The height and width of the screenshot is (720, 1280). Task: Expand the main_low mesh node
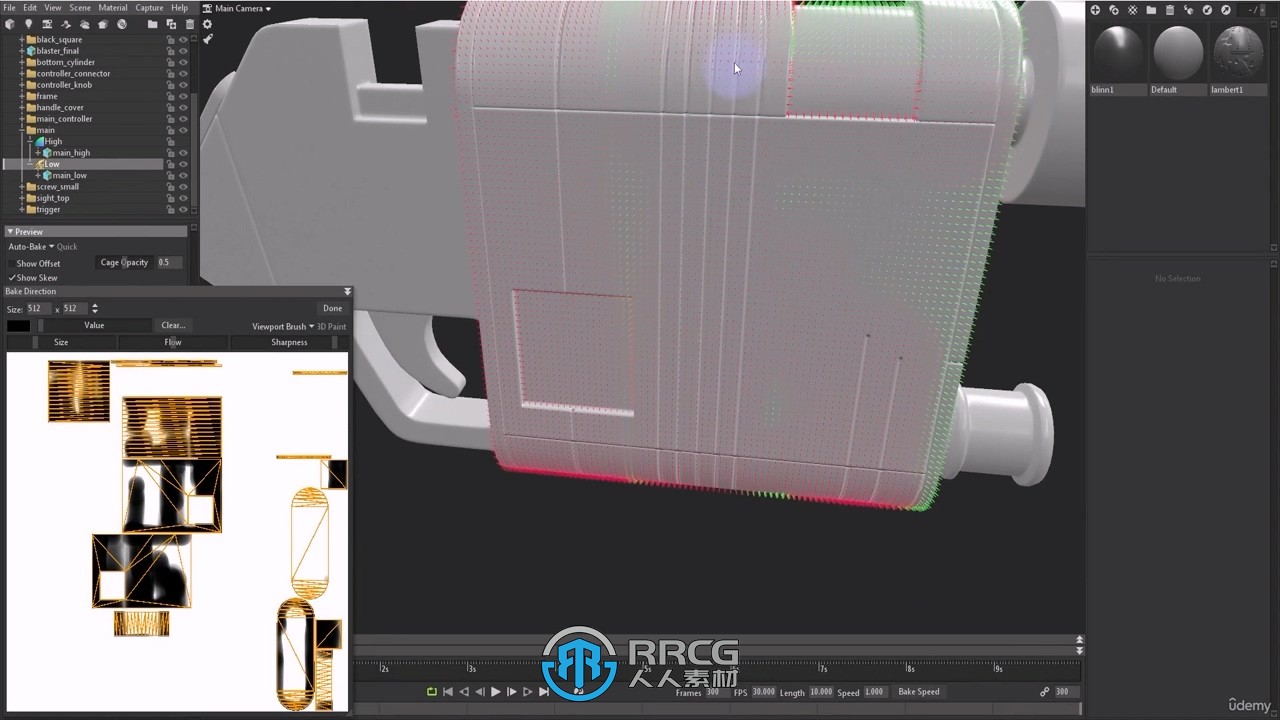[38, 176]
